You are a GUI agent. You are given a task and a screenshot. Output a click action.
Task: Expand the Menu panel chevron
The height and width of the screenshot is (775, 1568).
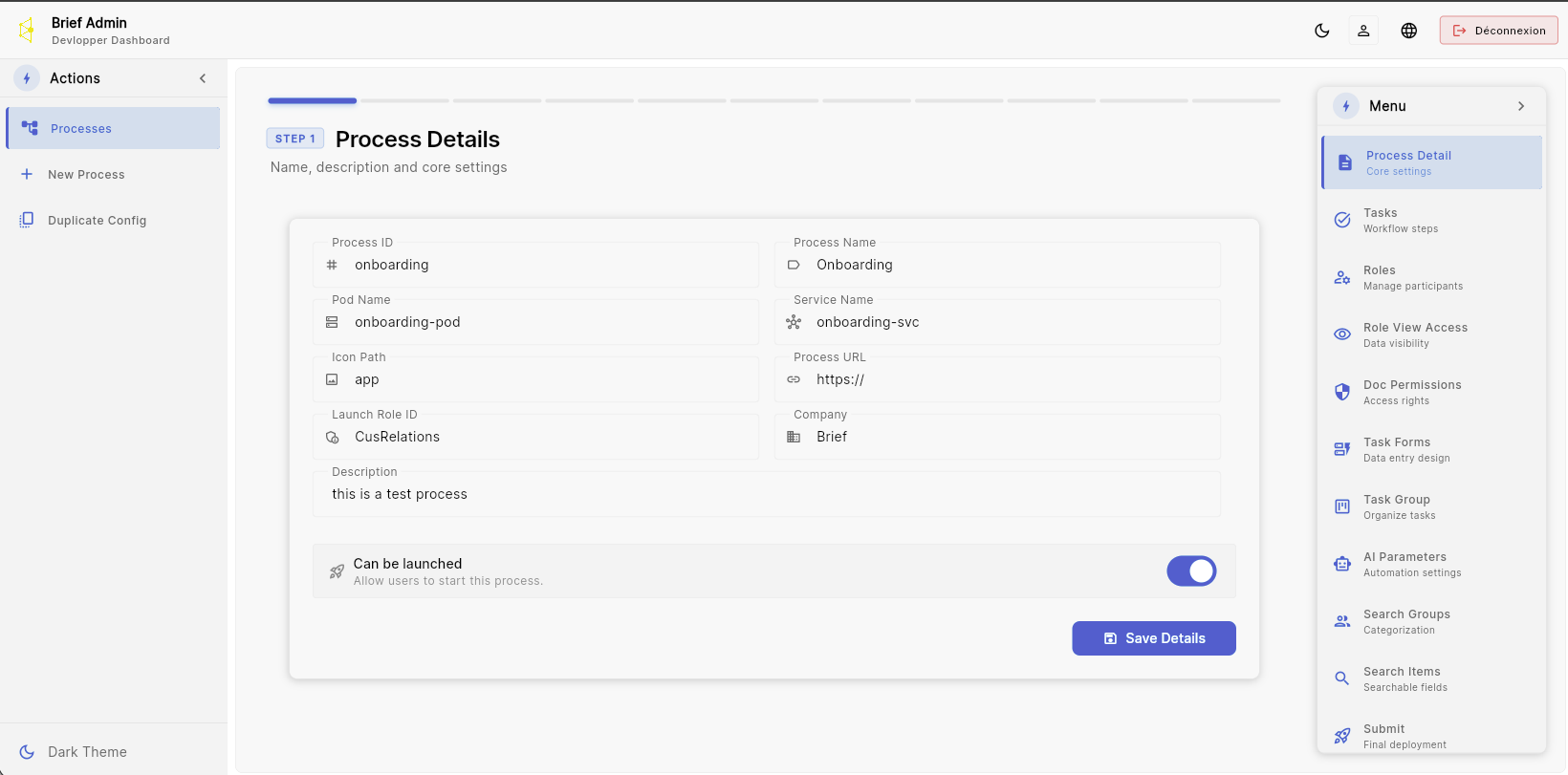tap(1521, 106)
